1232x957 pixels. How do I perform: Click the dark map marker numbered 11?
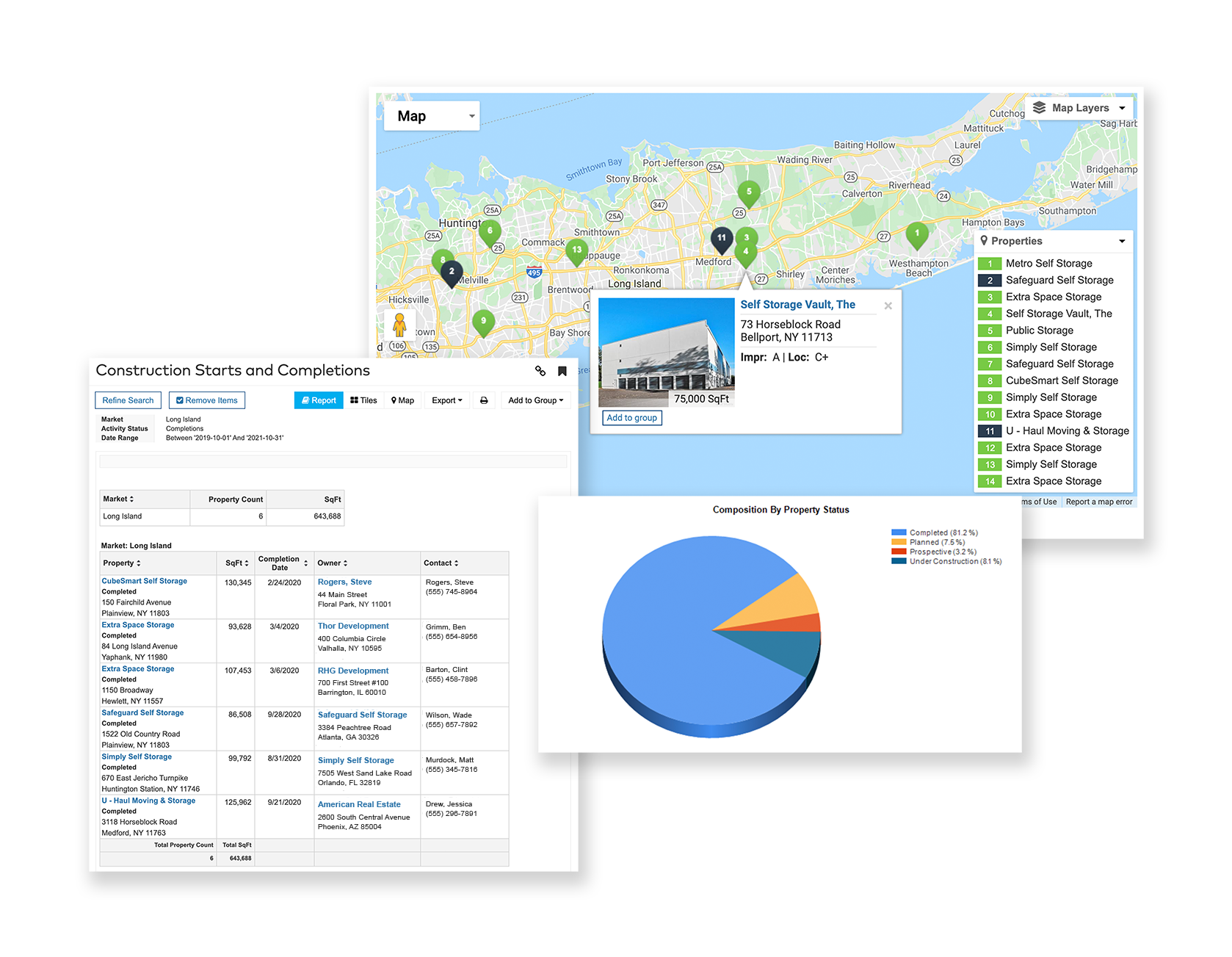coord(721,238)
